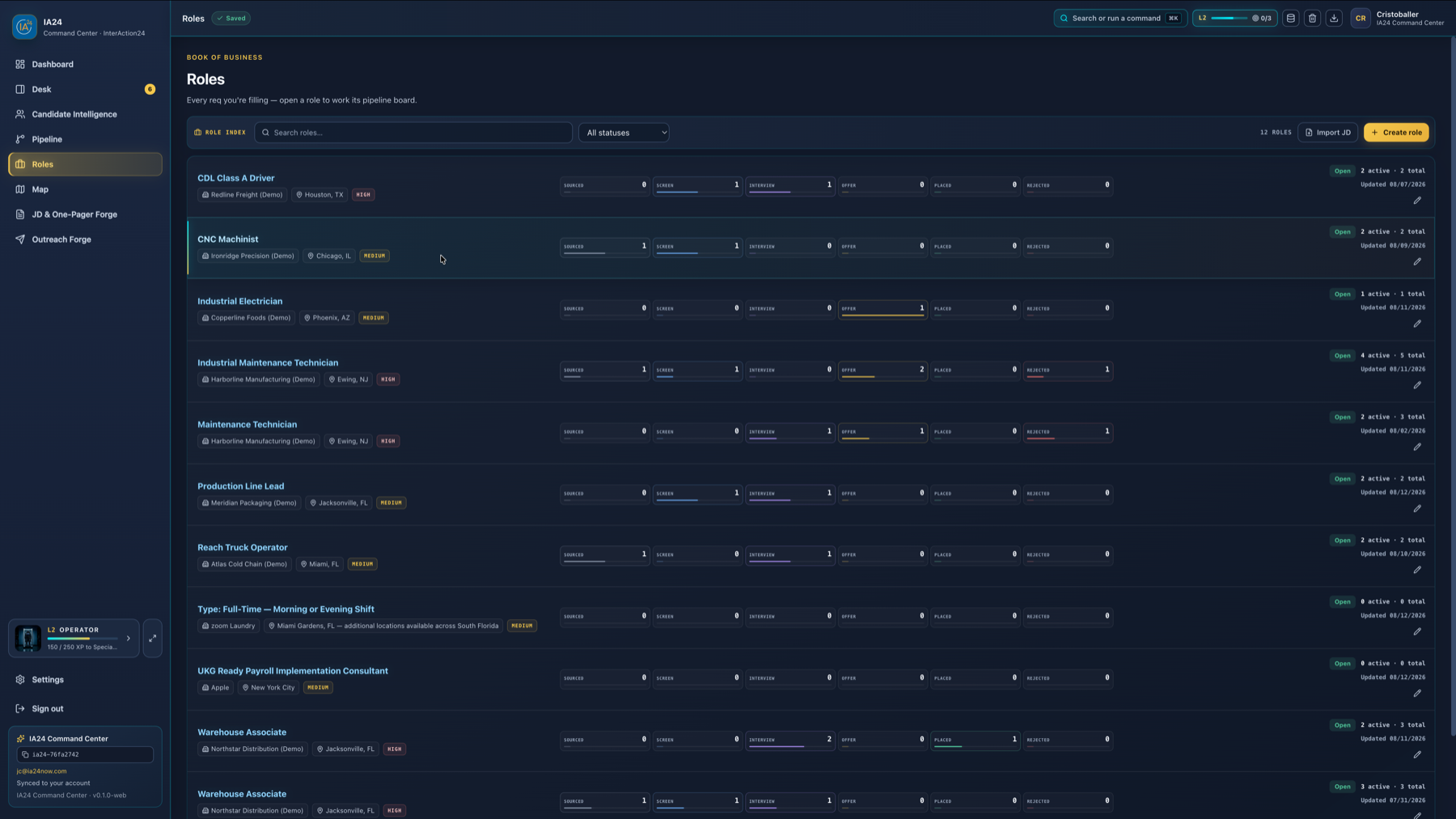Click the Sign out arrow icon

20,709
